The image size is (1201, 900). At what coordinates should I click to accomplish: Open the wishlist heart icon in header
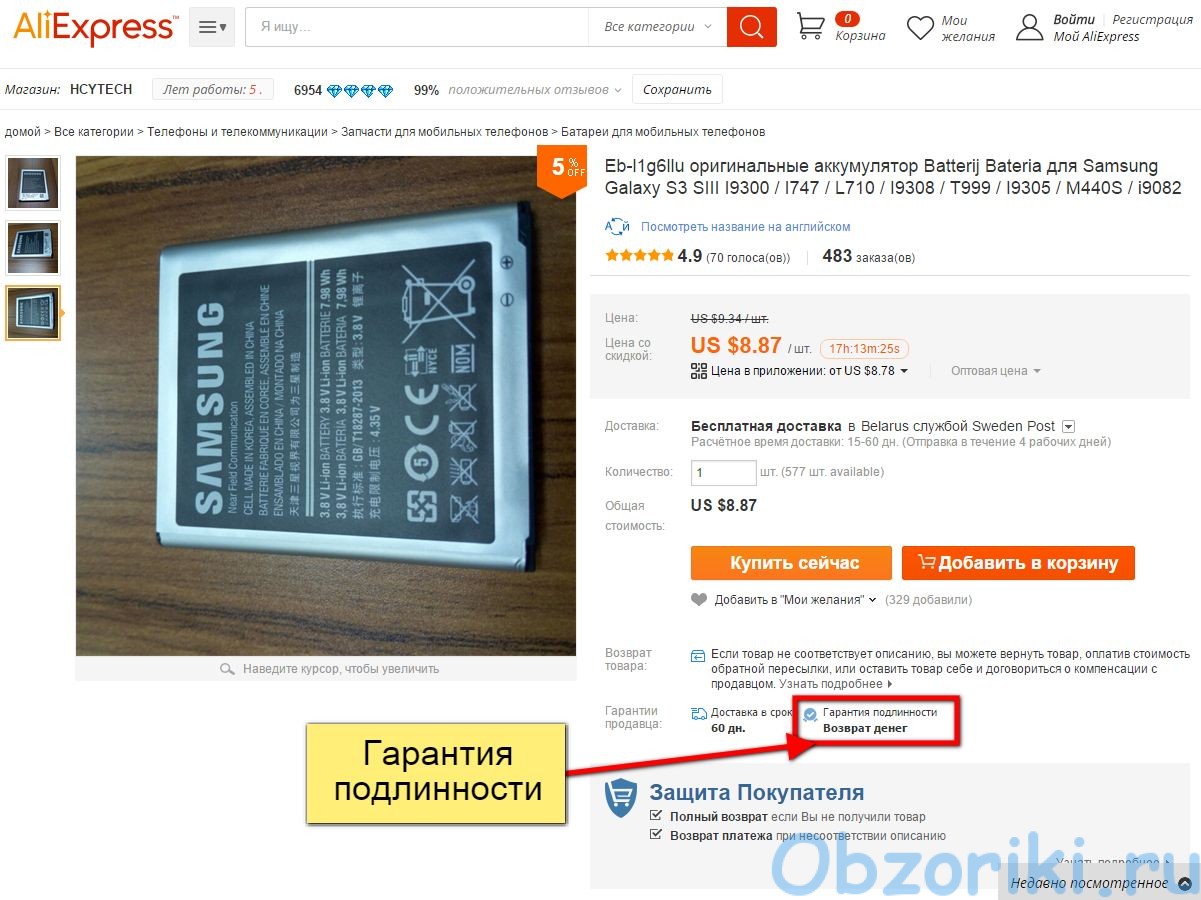pyautogui.click(x=920, y=28)
